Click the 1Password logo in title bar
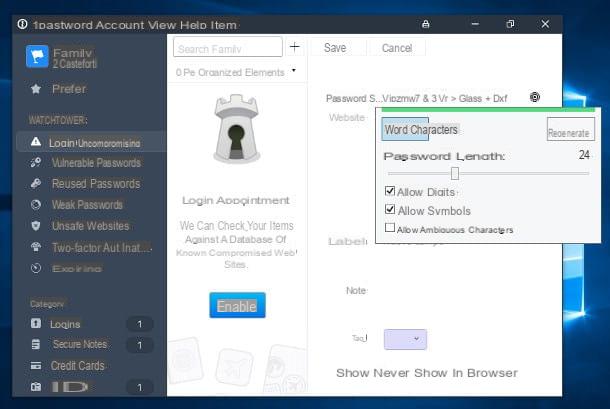The height and width of the screenshot is (409, 610). 22,24
